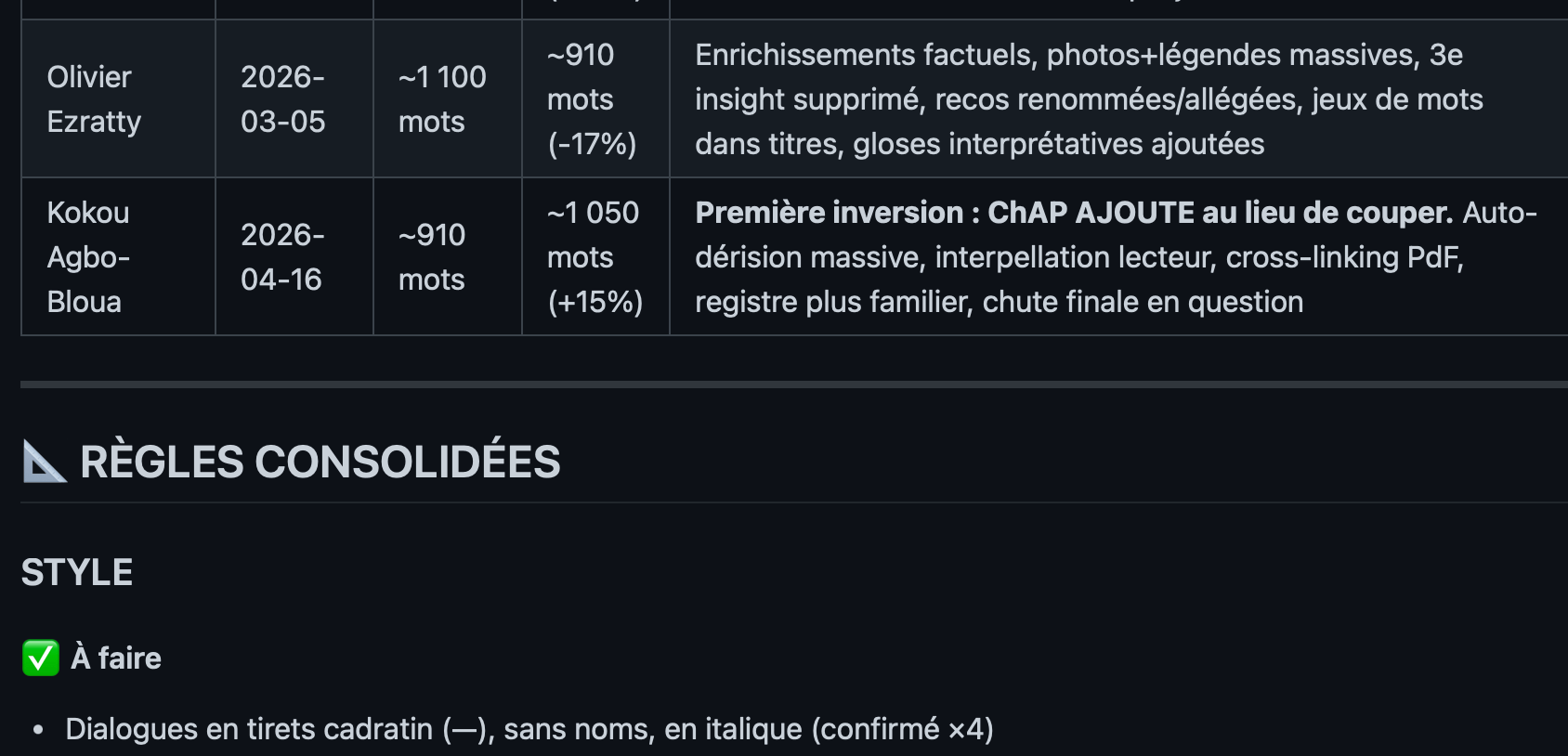Click the 'Enrichissements factuels' description cell
The width and height of the screenshot is (1568, 756).
click(x=1119, y=99)
